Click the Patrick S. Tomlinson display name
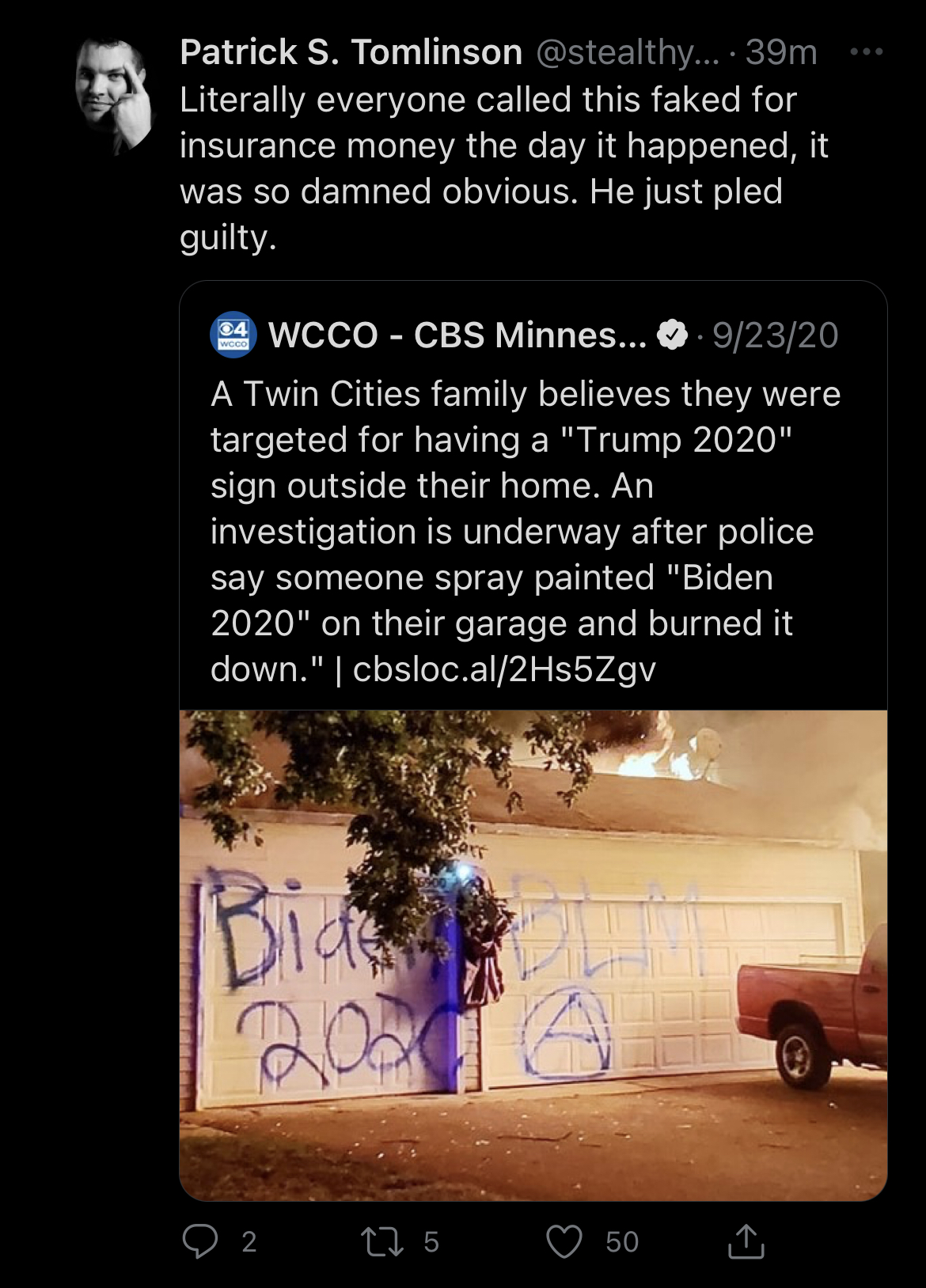The image size is (926, 1288). (x=351, y=52)
